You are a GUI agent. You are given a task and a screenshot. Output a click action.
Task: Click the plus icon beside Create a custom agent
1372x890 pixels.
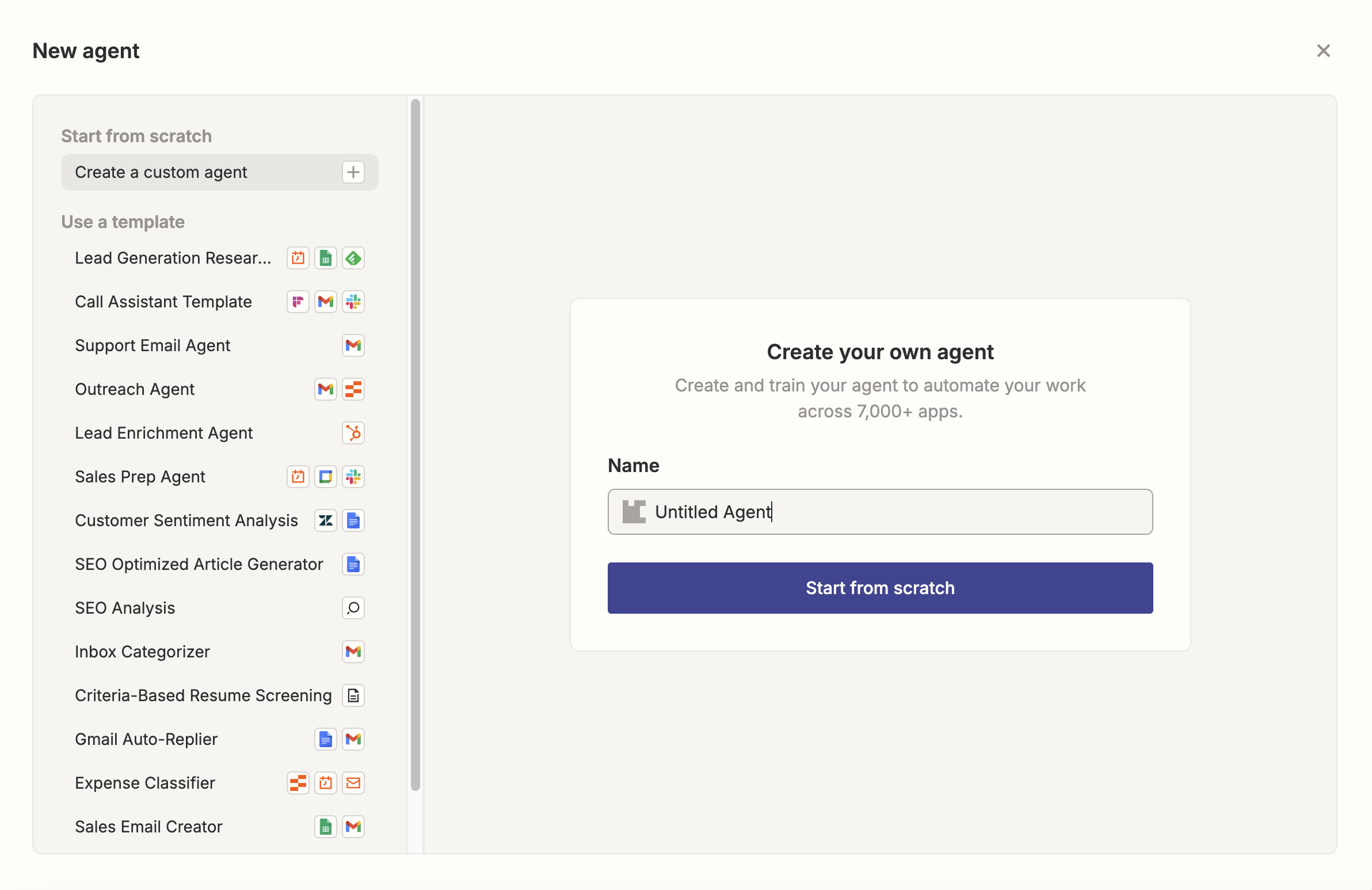(x=353, y=172)
